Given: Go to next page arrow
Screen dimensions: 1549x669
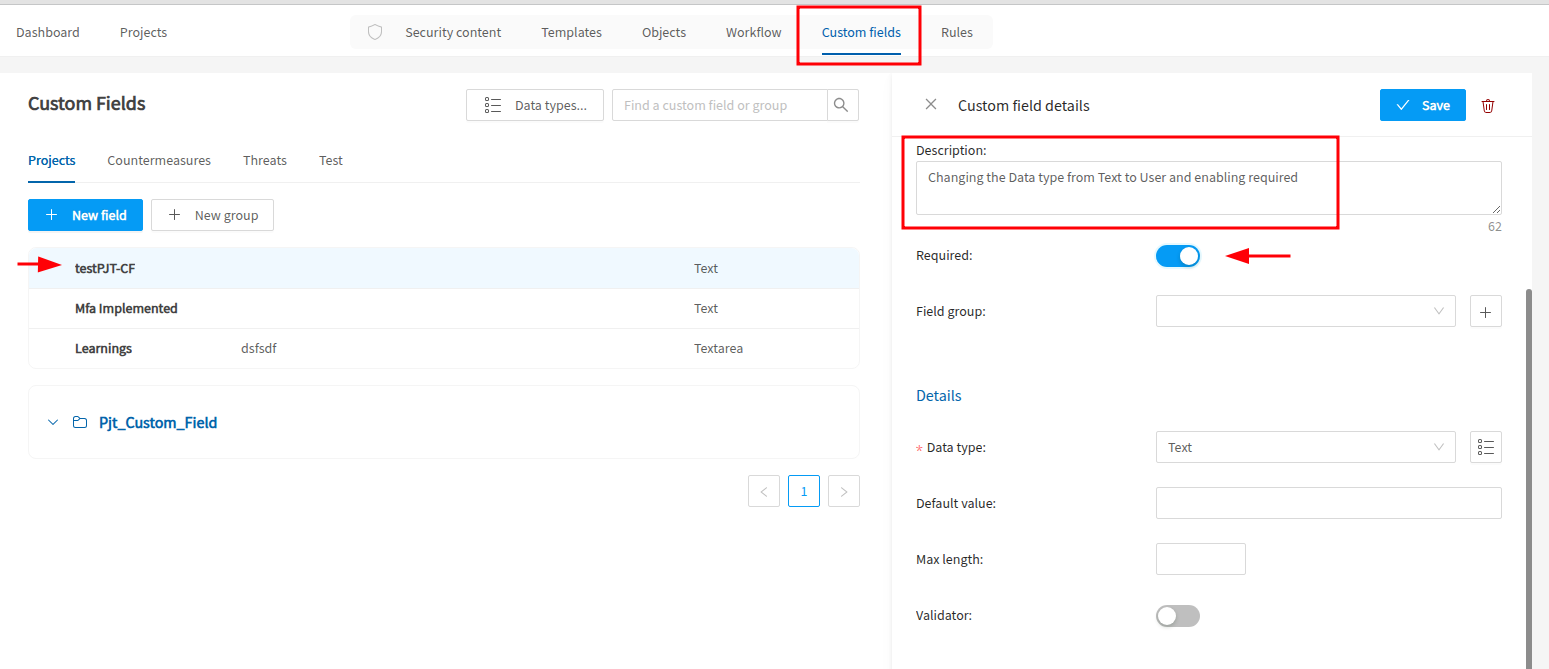Looking at the screenshot, I should point(844,491).
